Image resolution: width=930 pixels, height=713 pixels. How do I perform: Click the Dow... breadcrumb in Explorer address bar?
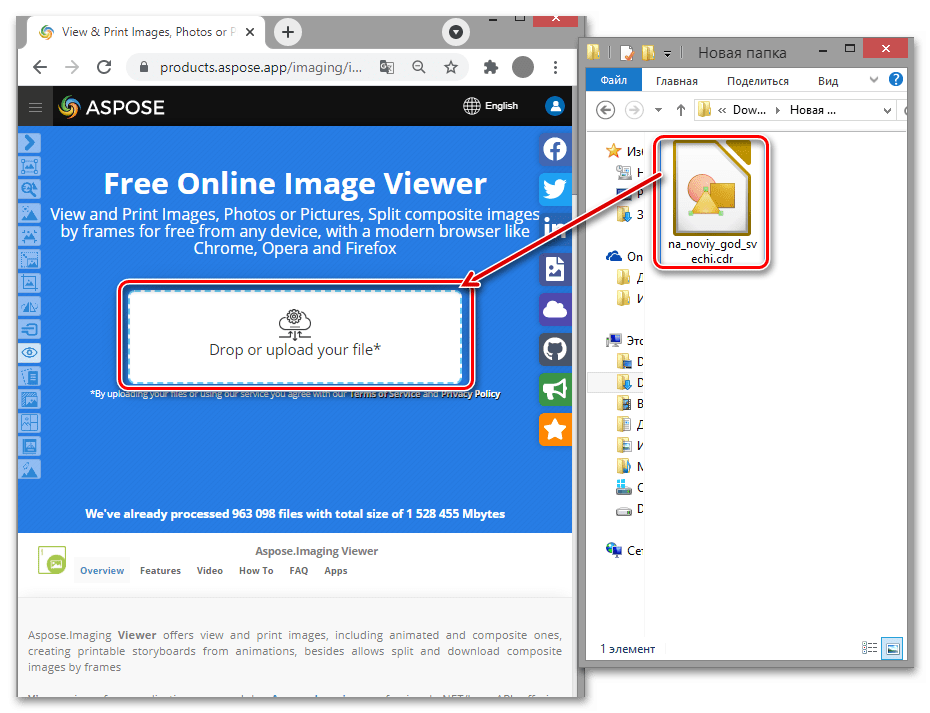pos(750,110)
